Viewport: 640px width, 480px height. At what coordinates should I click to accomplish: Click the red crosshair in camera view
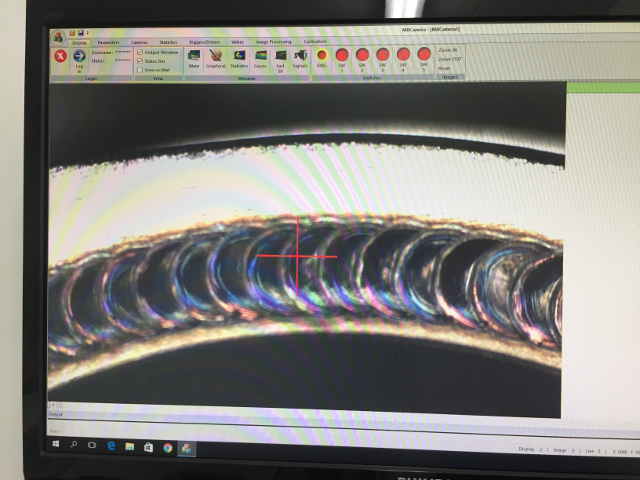pos(297,256)
